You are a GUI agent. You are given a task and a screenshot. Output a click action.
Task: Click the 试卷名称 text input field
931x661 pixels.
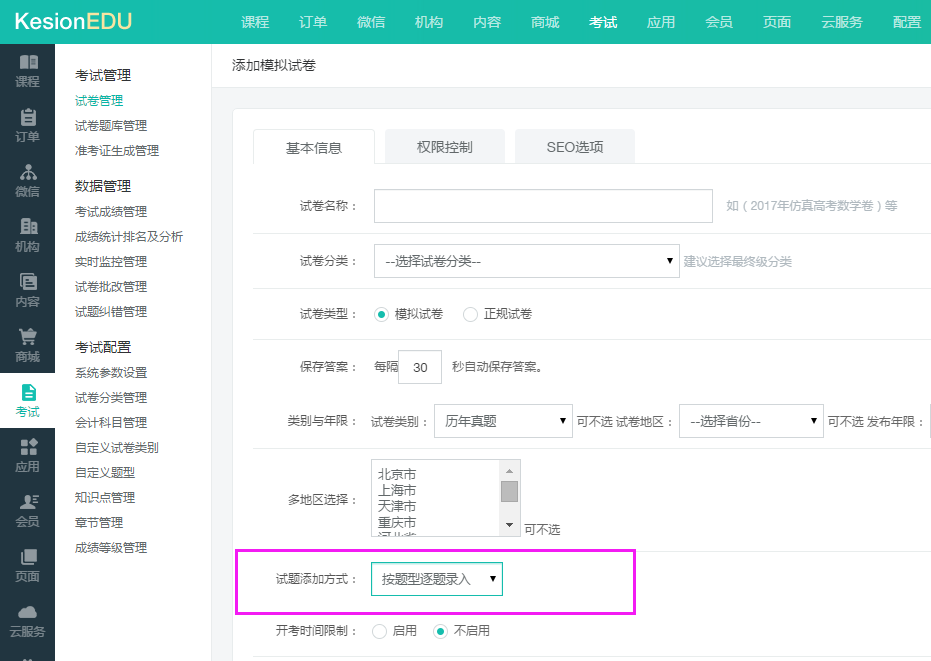click(x=543, y=206)
